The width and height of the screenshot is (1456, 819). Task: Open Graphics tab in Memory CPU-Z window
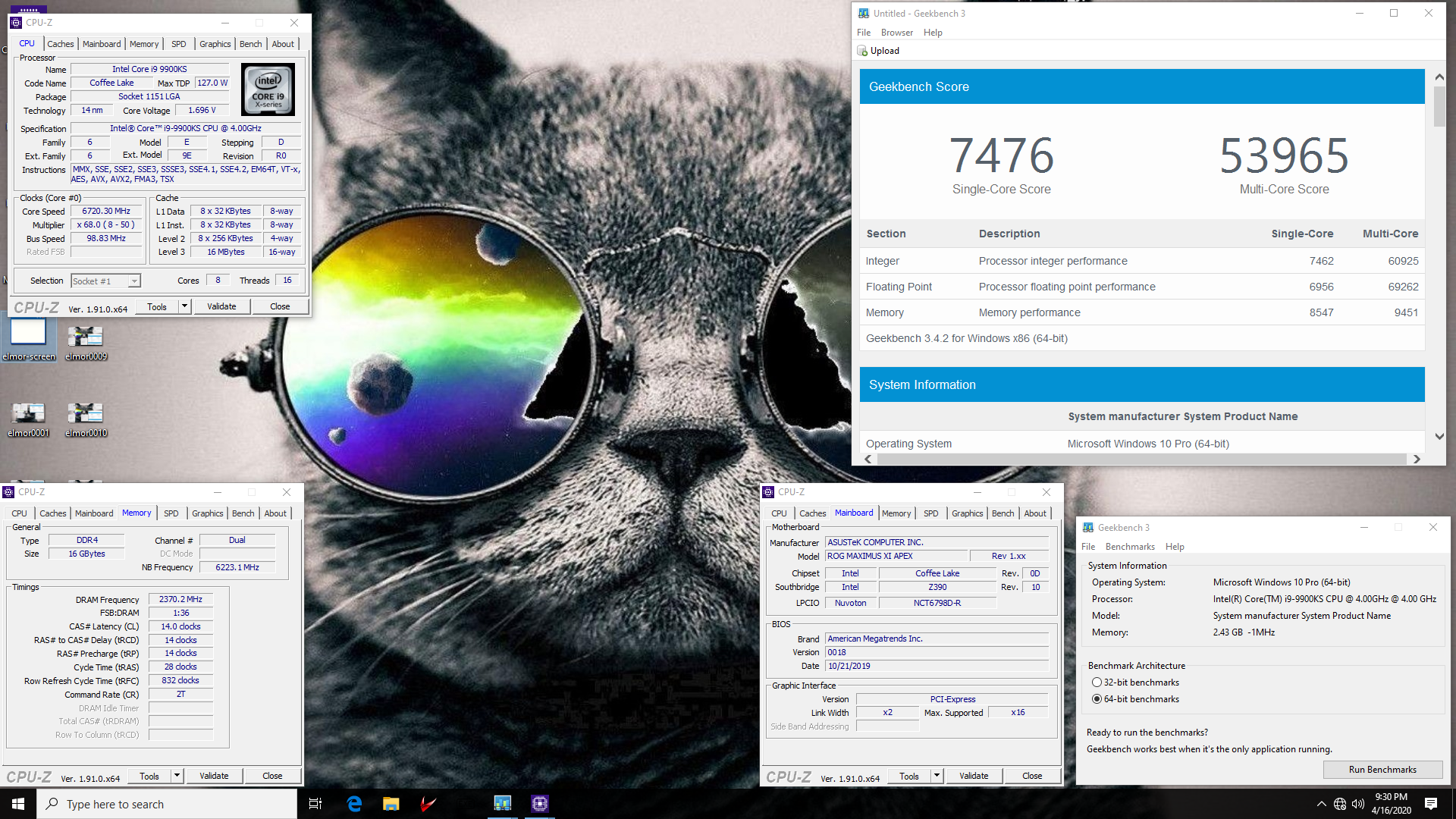(208, 513)
